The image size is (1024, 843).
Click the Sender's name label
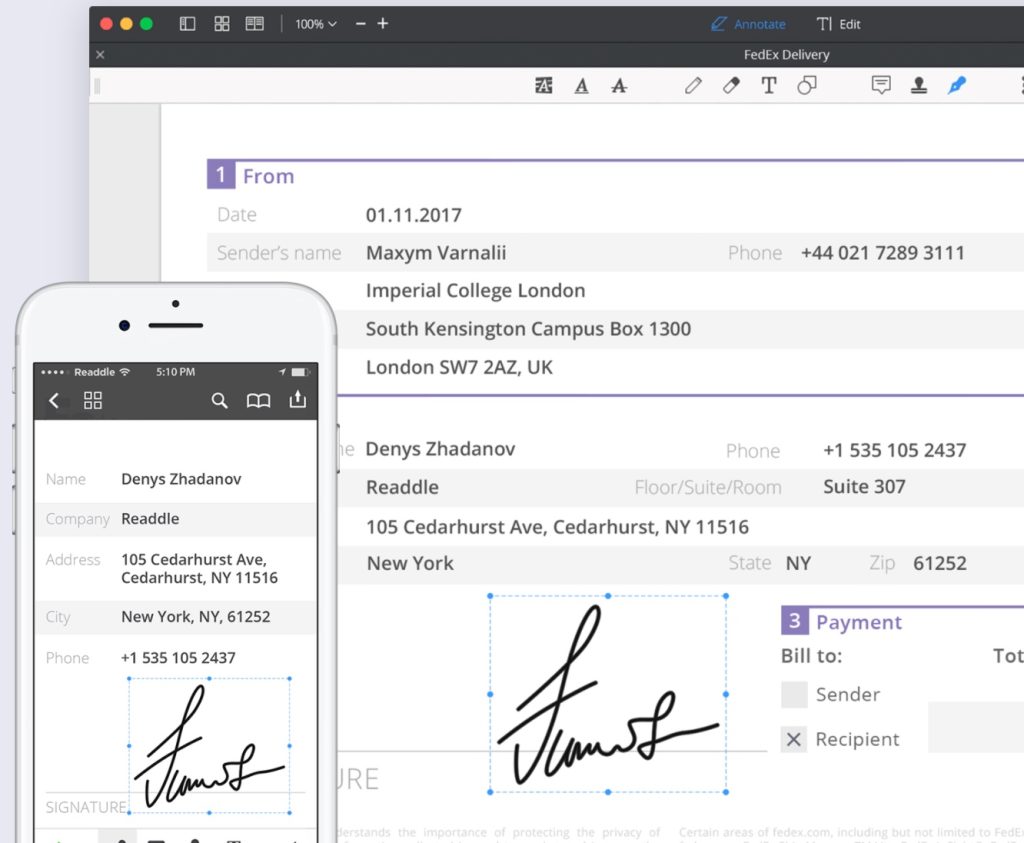[279, 253]
